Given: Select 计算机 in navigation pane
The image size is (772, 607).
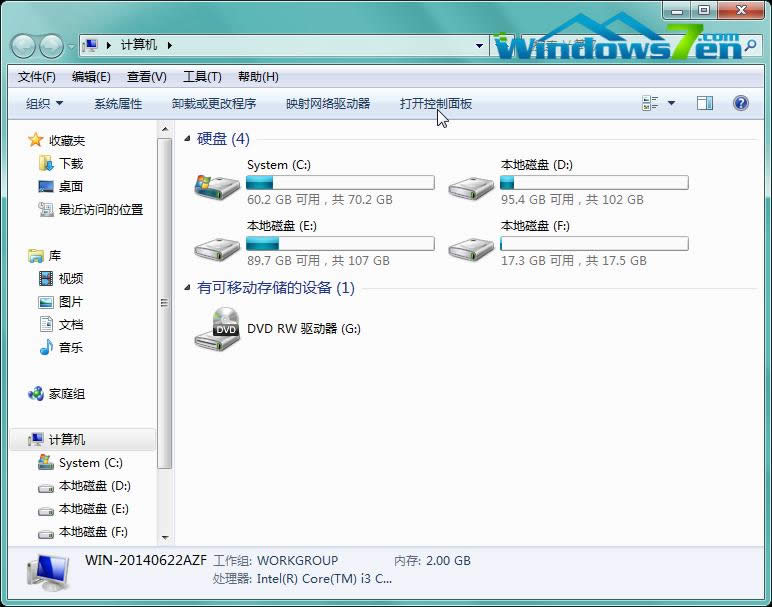Looking at the screenshot, I should 82,439.
